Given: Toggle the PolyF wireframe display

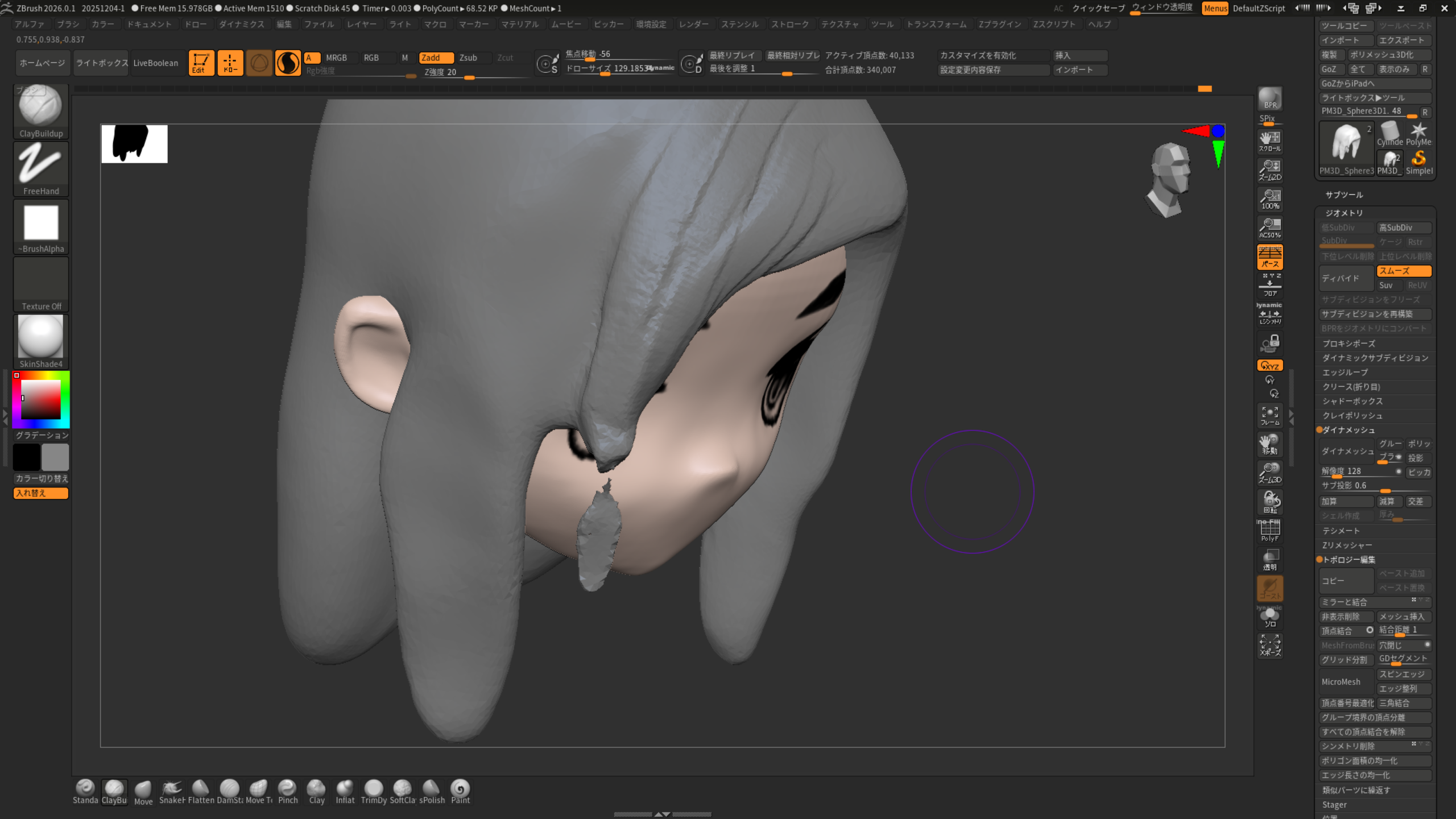Looking at the screenshot, I should [1269, 530].
